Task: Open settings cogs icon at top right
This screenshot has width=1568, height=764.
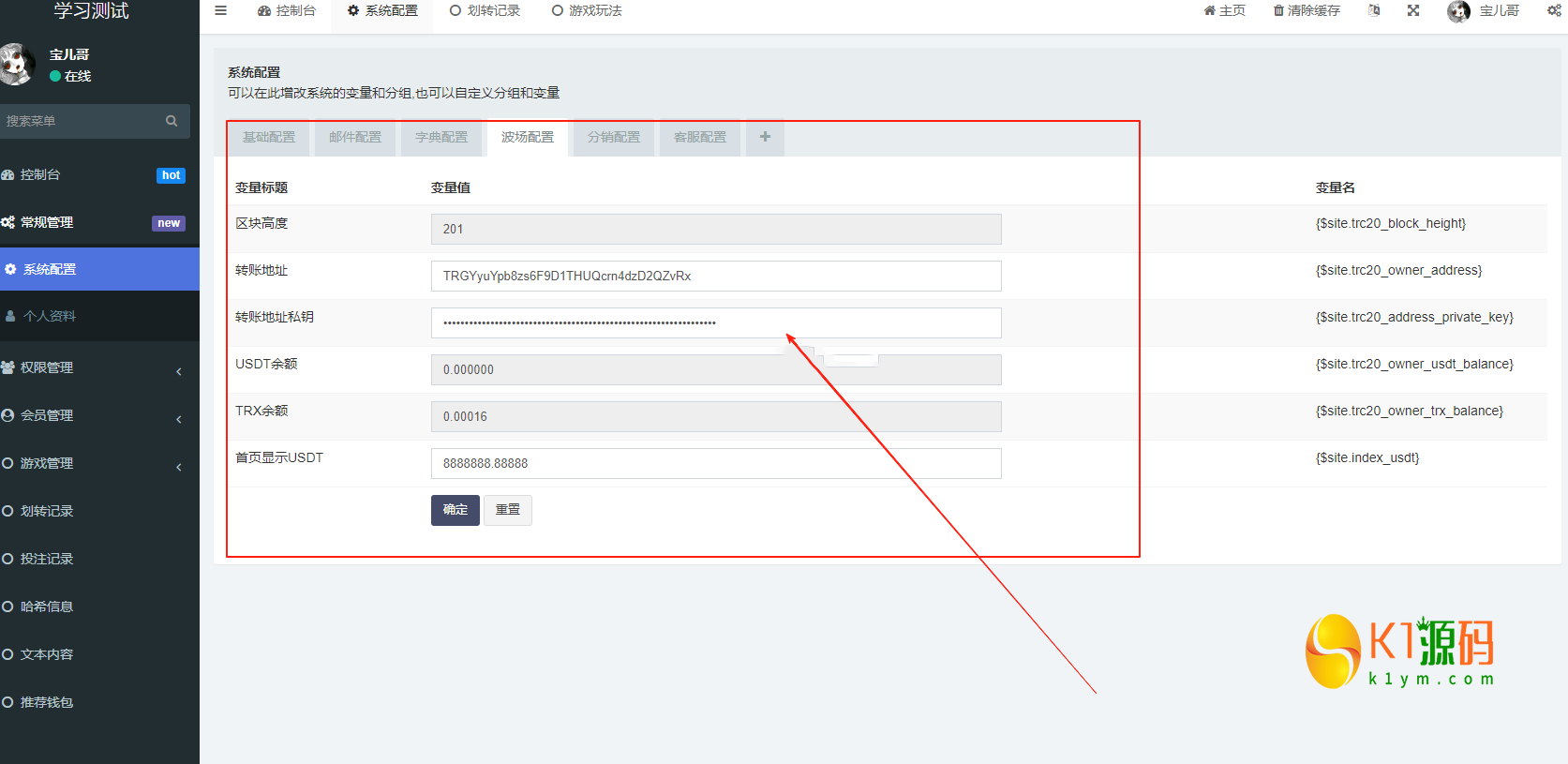Action: click(x=1554, y=11)
